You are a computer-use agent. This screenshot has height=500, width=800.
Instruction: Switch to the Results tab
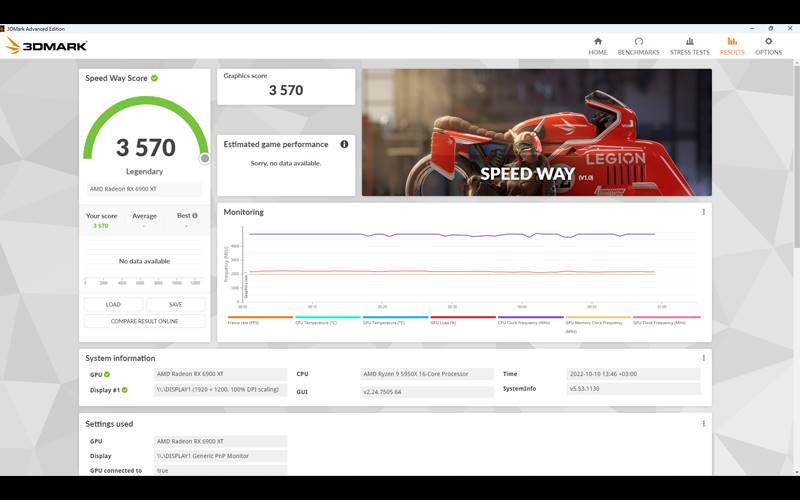tap(732, 46)
